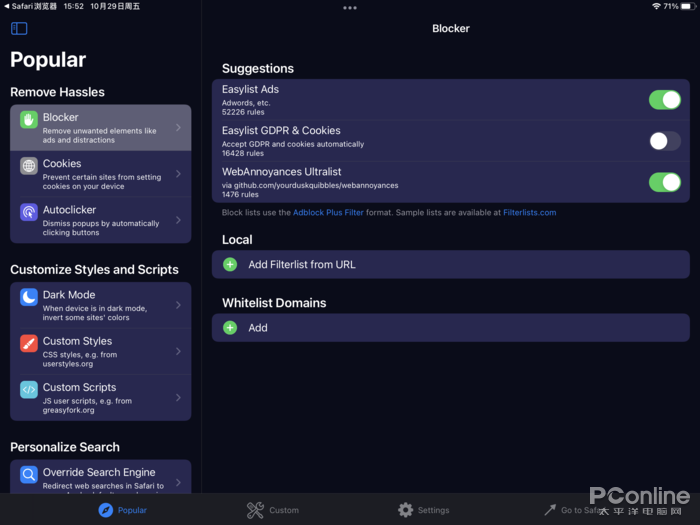700x525 pixels.
Task: Enable Easylist GDPR & Cookies toggle
Action: (665, 141)
